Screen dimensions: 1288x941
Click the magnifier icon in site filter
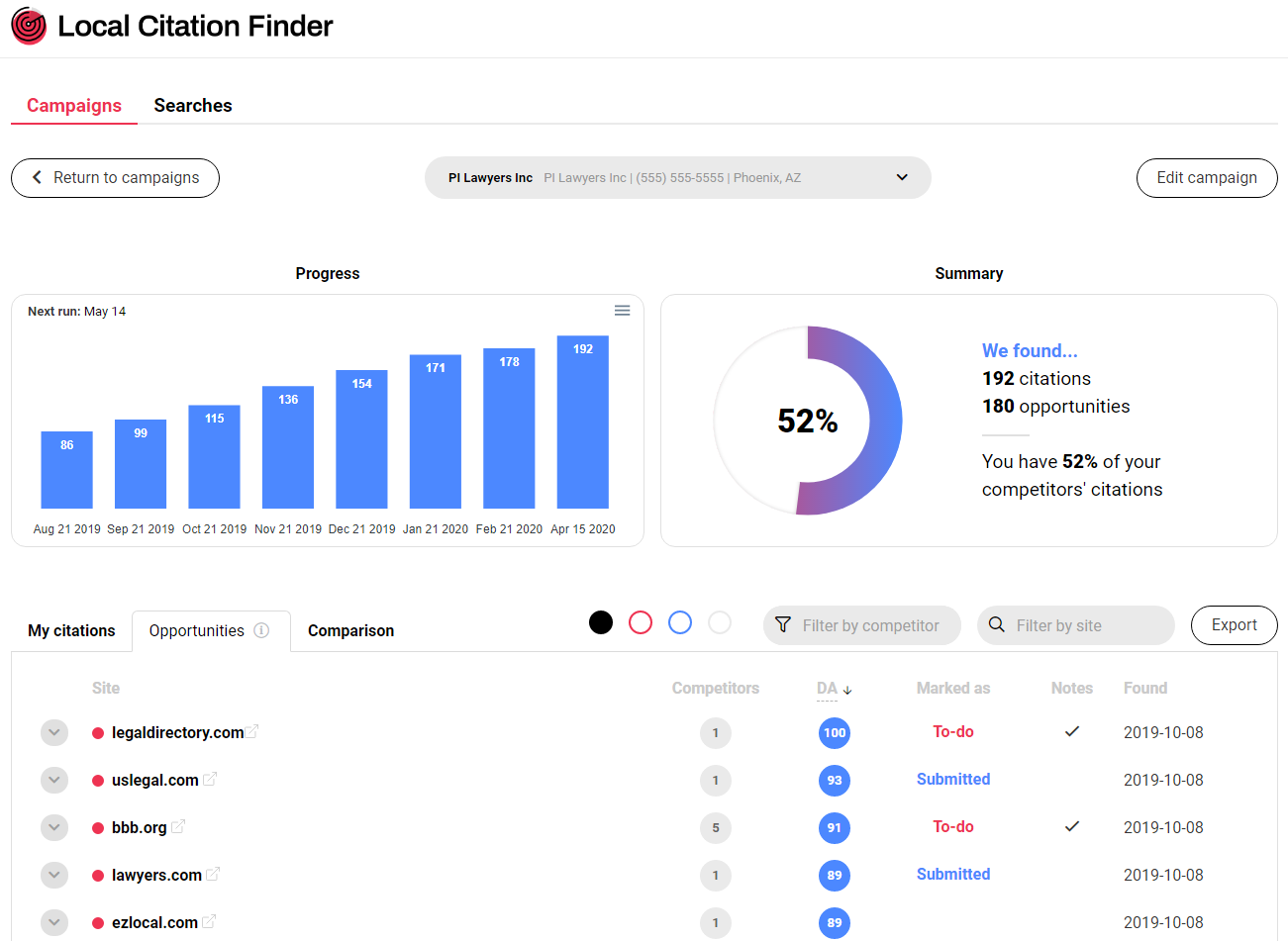point(996,625)
